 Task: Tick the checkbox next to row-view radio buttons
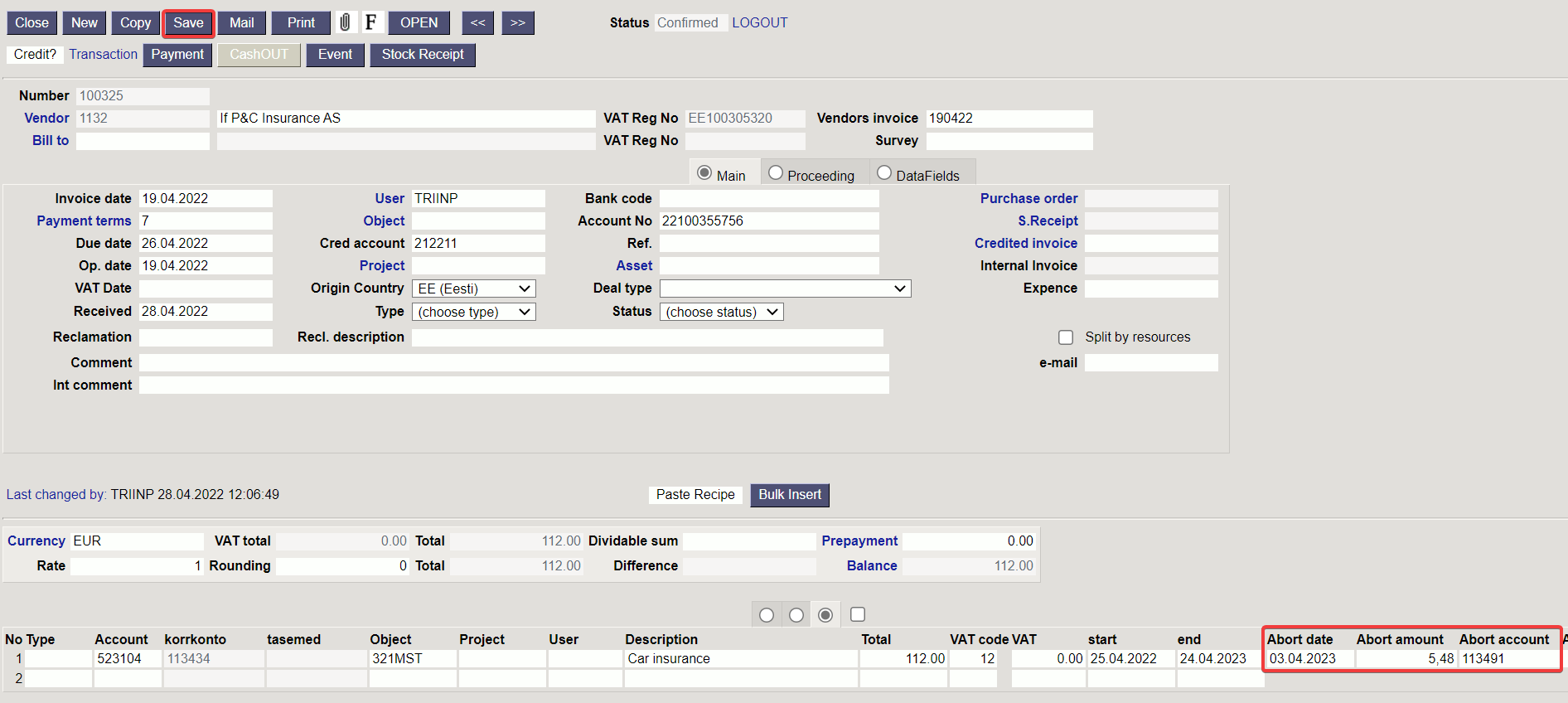(x=858, y=614)
